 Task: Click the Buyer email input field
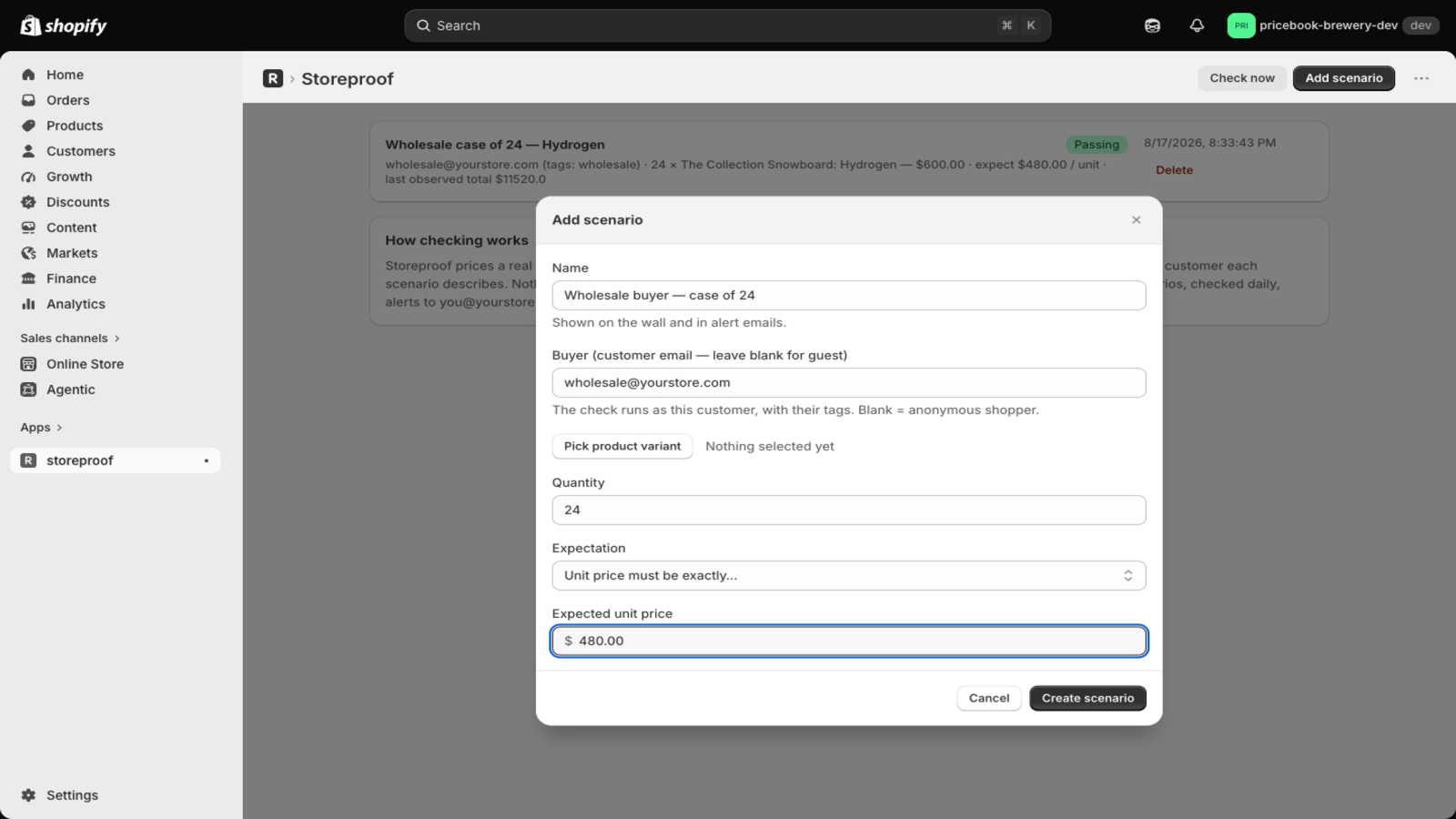(849, 382)
